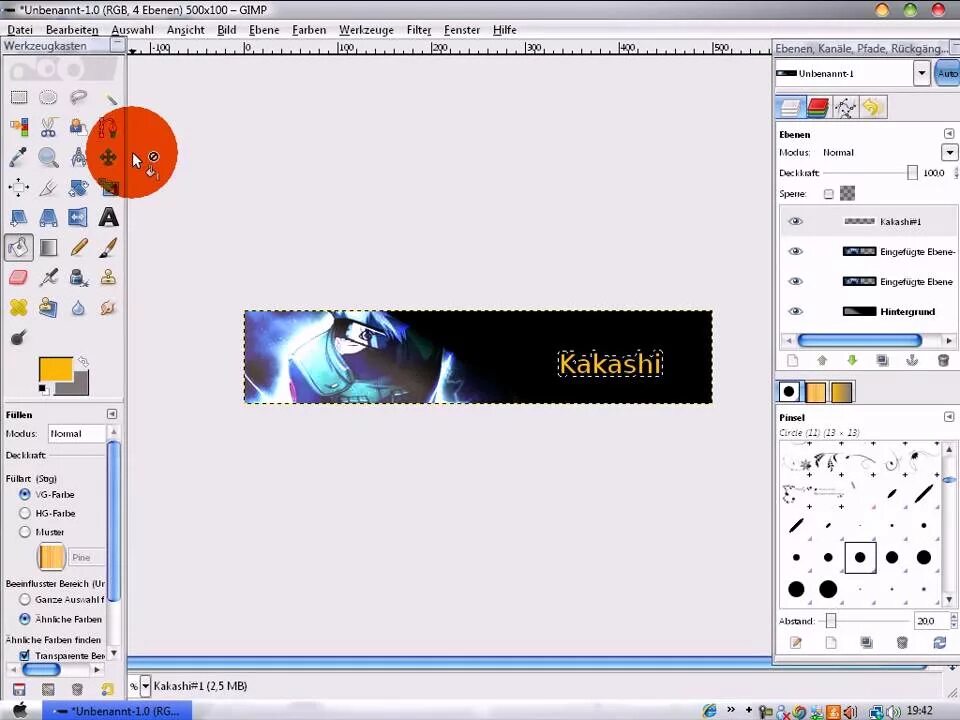Image resolution: width=960 pixels, height=720 pixels.
Task: Select the Crop tool
Action: pyautogui.click(x=48, y=187)
